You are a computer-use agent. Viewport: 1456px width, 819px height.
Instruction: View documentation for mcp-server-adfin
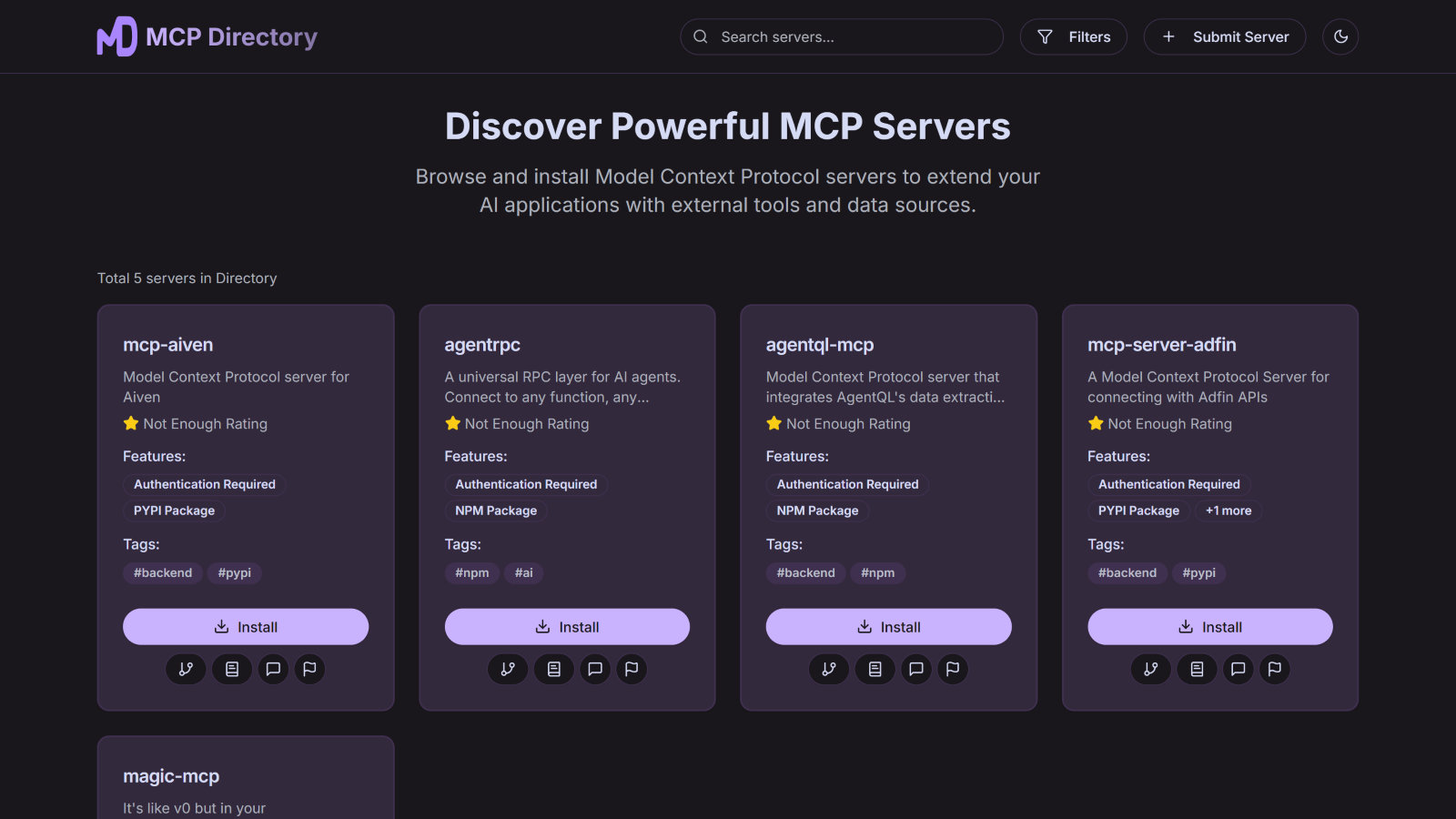click(x=1197, y=669)
